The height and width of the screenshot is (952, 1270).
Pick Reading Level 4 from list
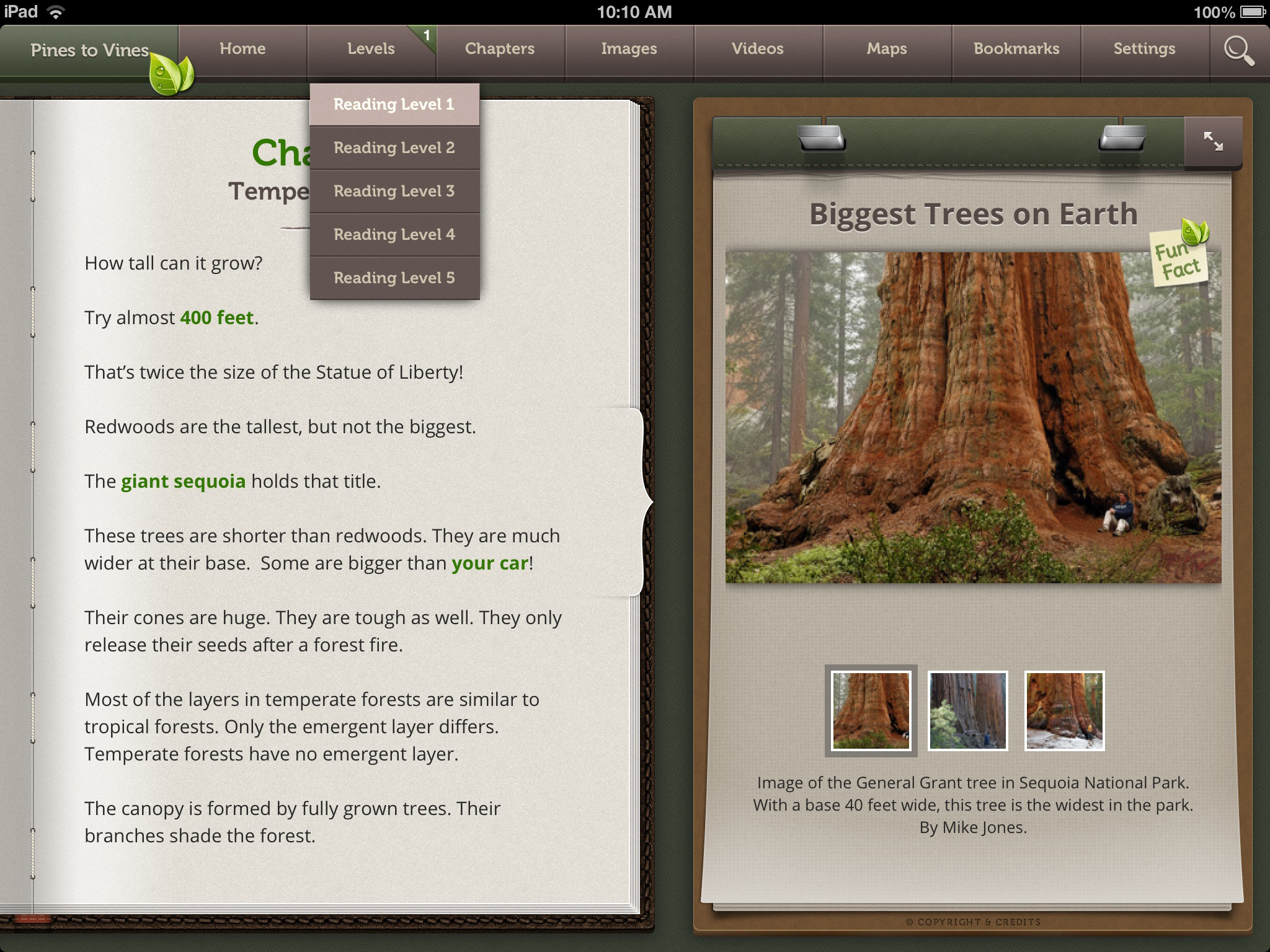click(x=394, y=234)
